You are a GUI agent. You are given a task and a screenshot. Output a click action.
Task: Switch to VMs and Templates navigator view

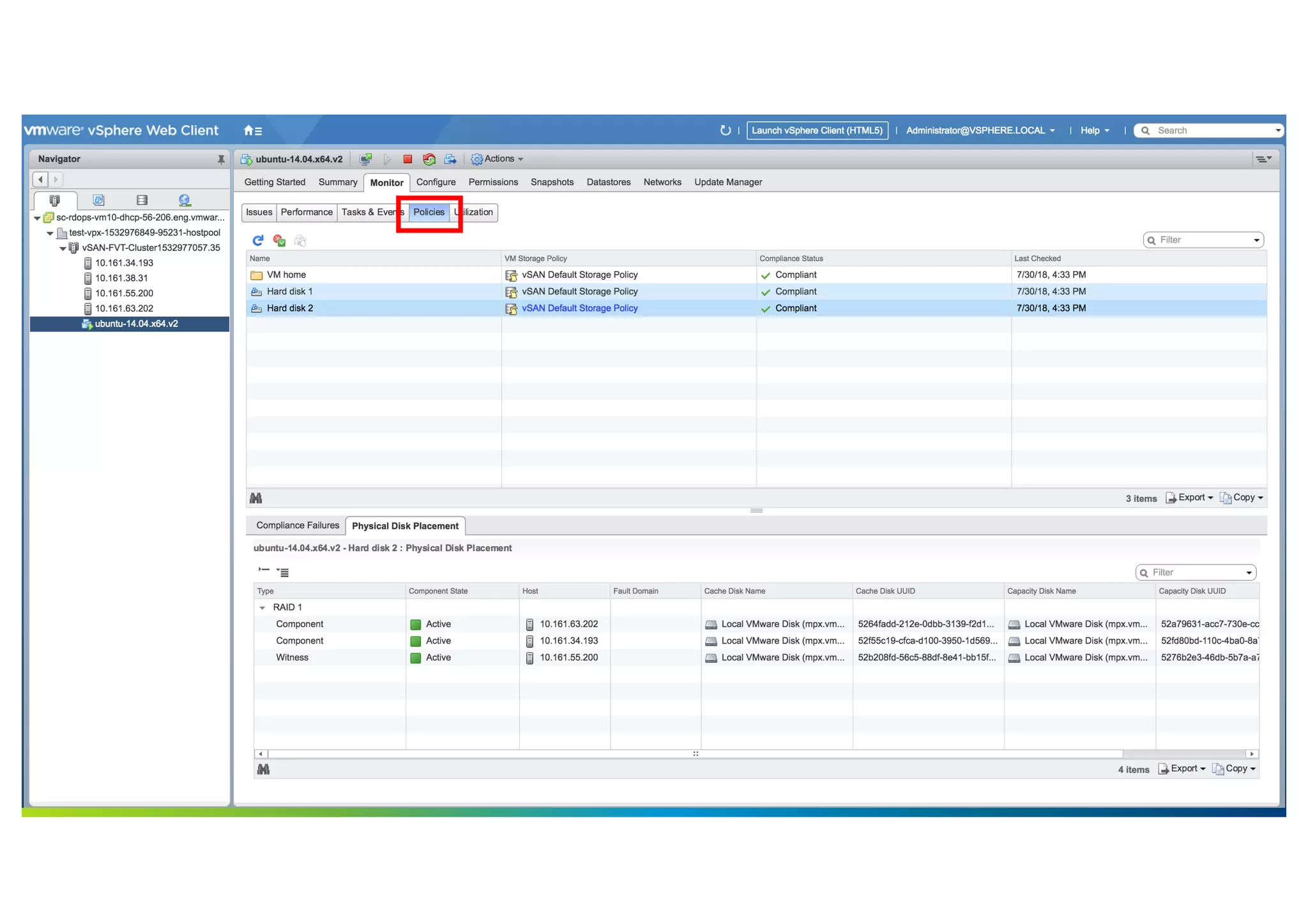pos(98,201)
